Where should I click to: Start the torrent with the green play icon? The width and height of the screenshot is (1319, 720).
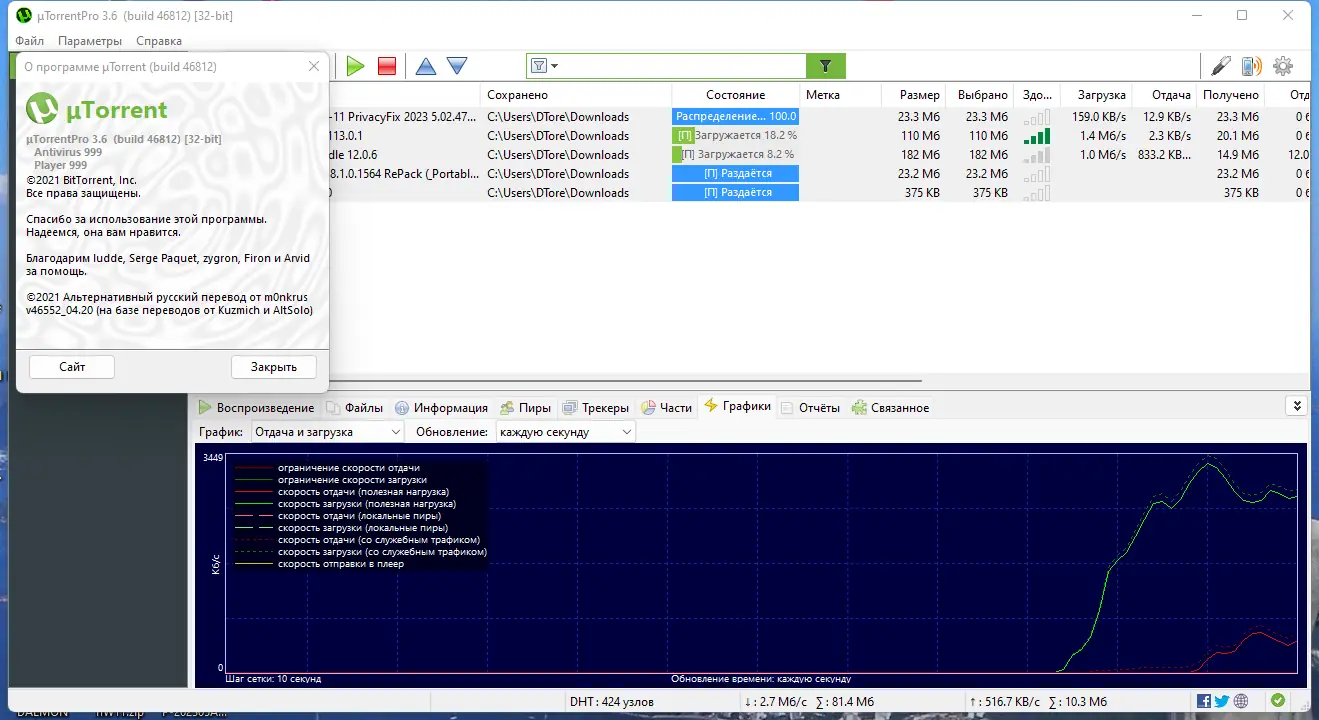[355, 66]
